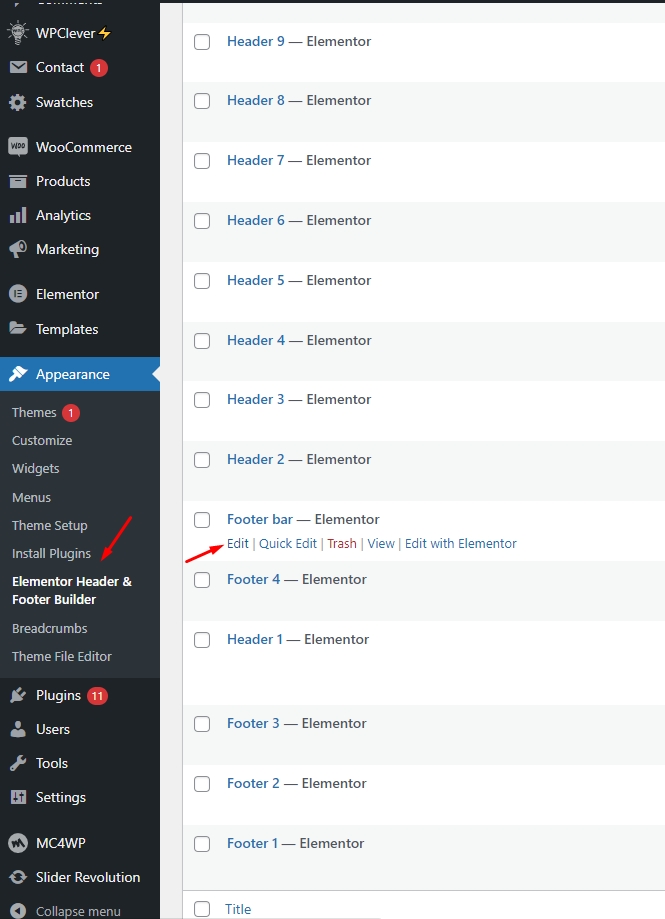This screenshot has width=665, height=919.
Task: Toggle select-all checkbox beside Title
Action: 202,909
